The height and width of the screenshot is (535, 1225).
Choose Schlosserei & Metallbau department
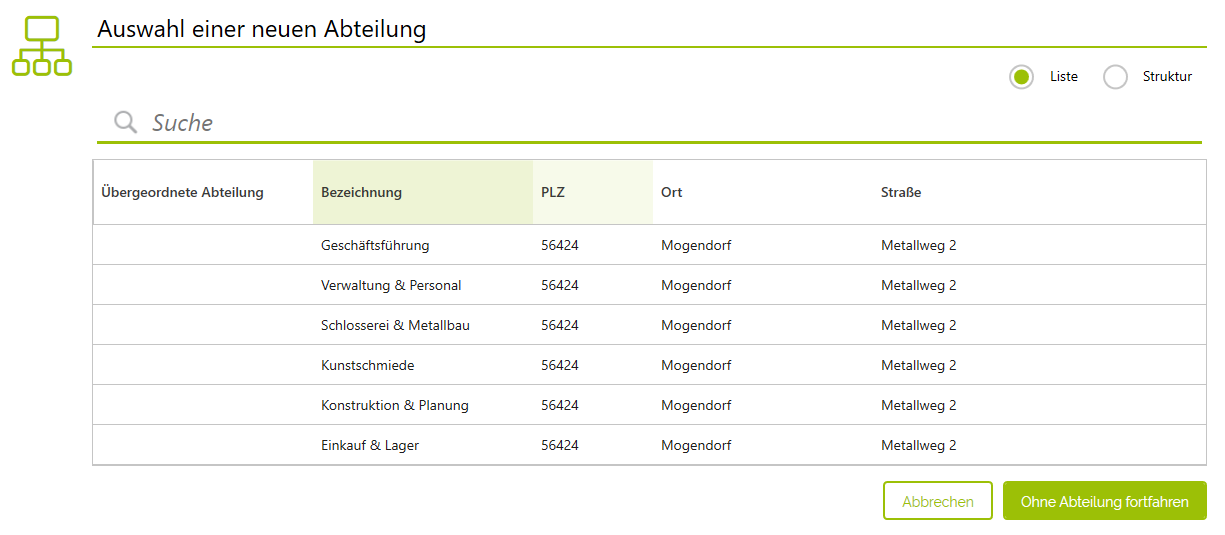coord(650,325)
